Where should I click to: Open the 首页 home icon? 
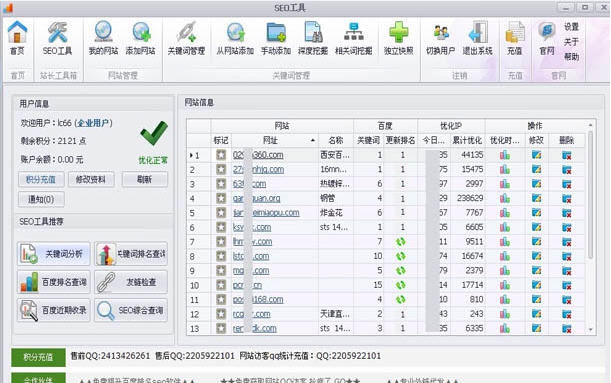point(17,38)
